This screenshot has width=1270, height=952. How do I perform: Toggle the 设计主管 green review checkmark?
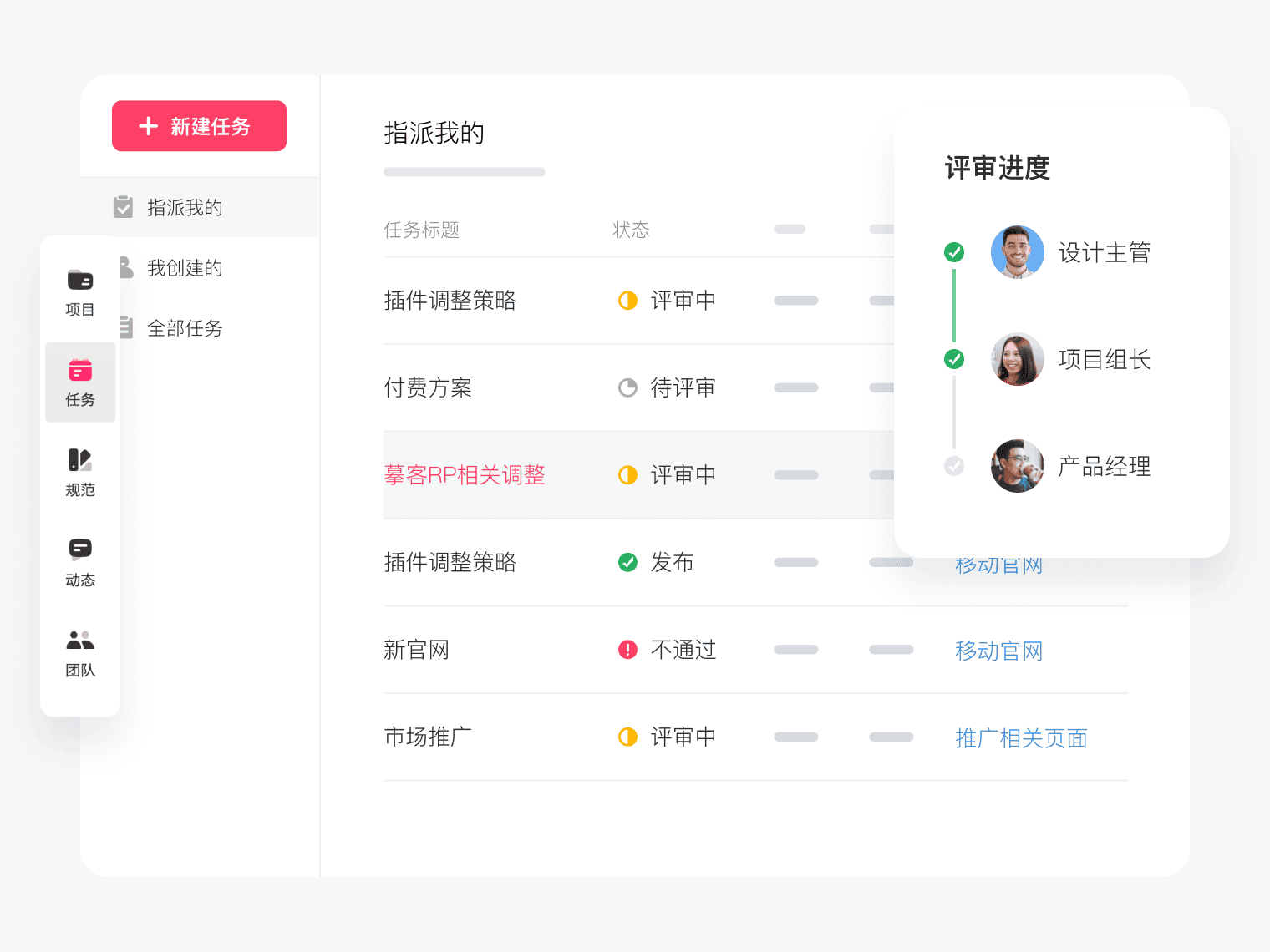954,252
